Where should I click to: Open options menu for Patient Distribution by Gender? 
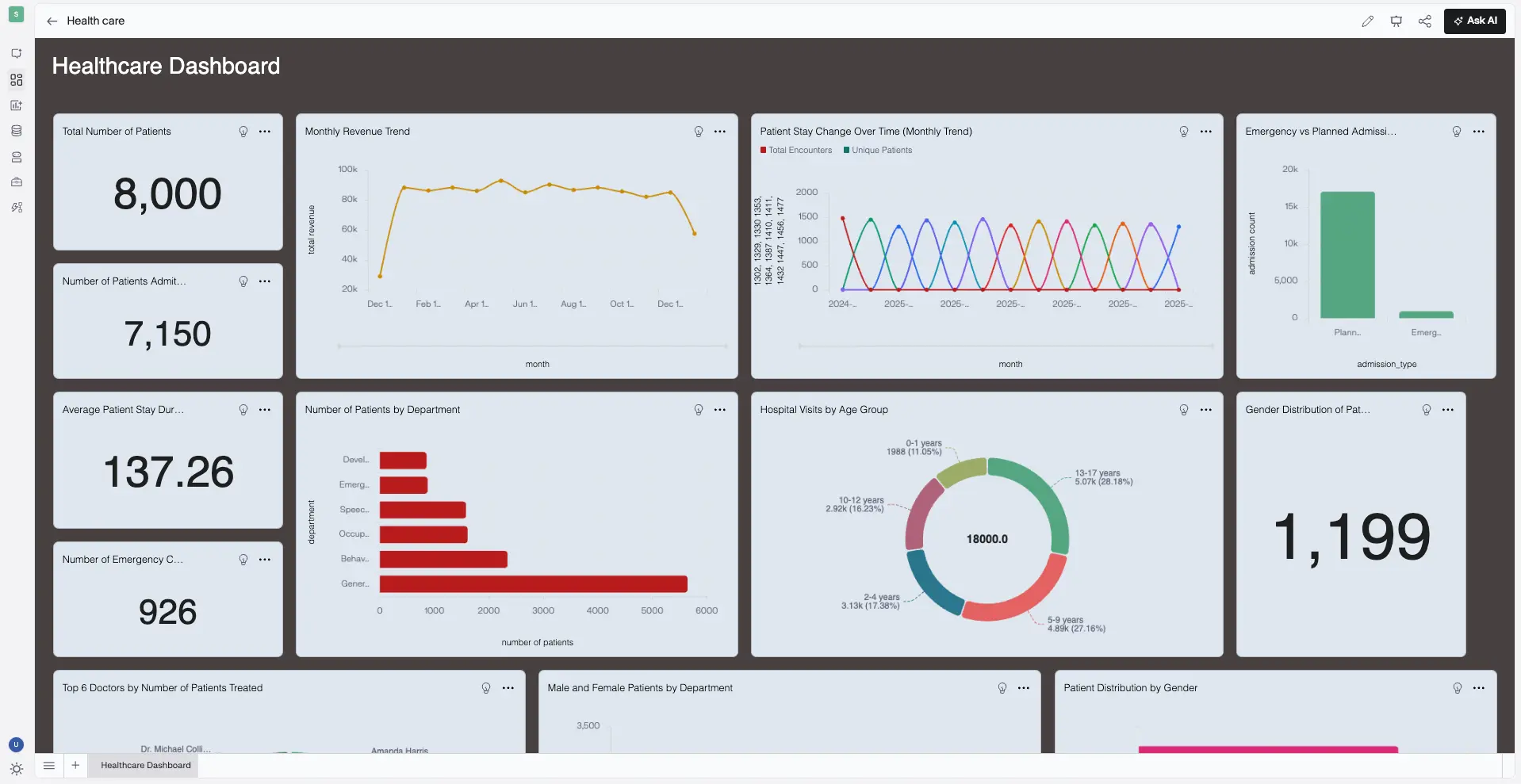(1479, 688)
